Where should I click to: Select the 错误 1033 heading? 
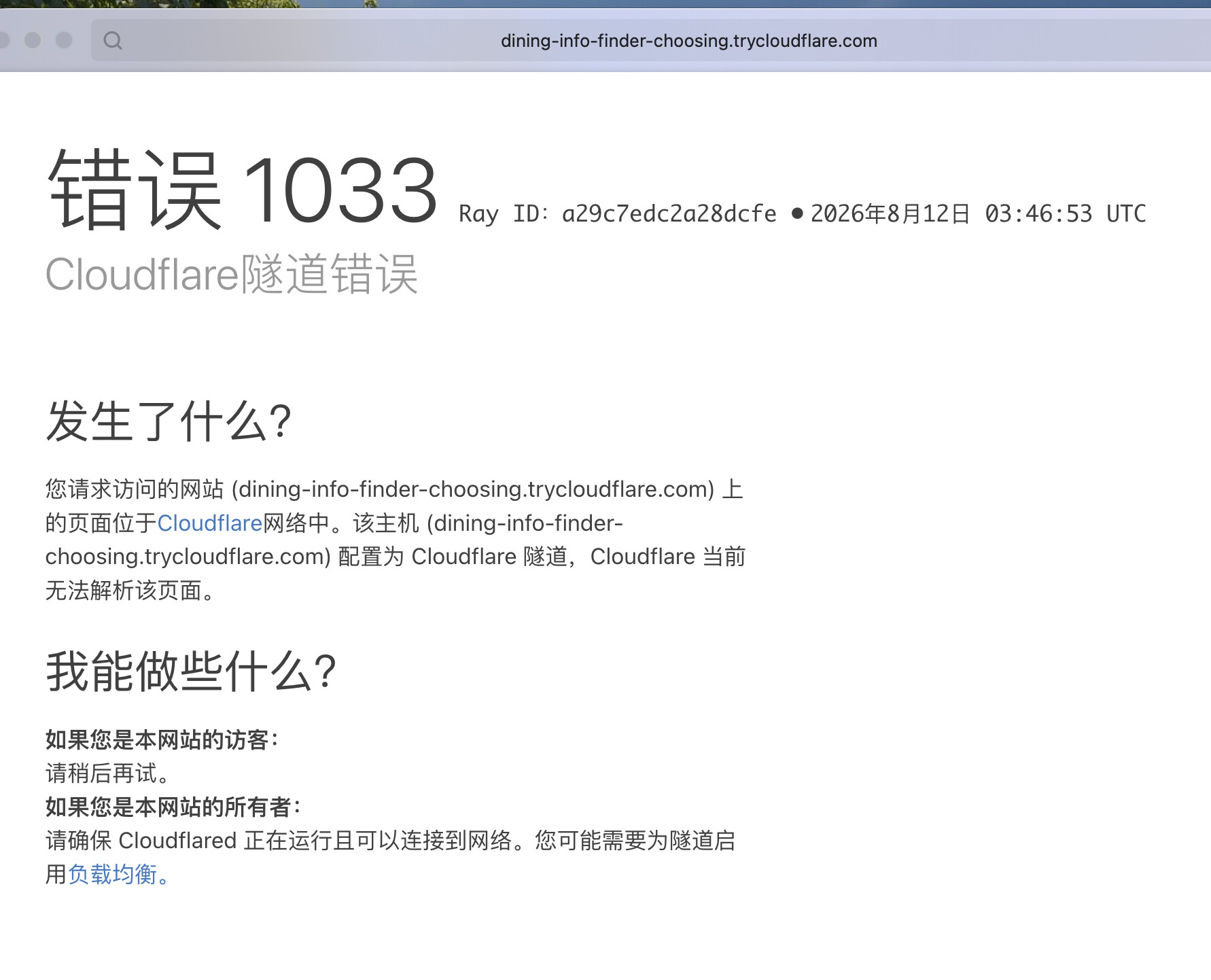243,190
